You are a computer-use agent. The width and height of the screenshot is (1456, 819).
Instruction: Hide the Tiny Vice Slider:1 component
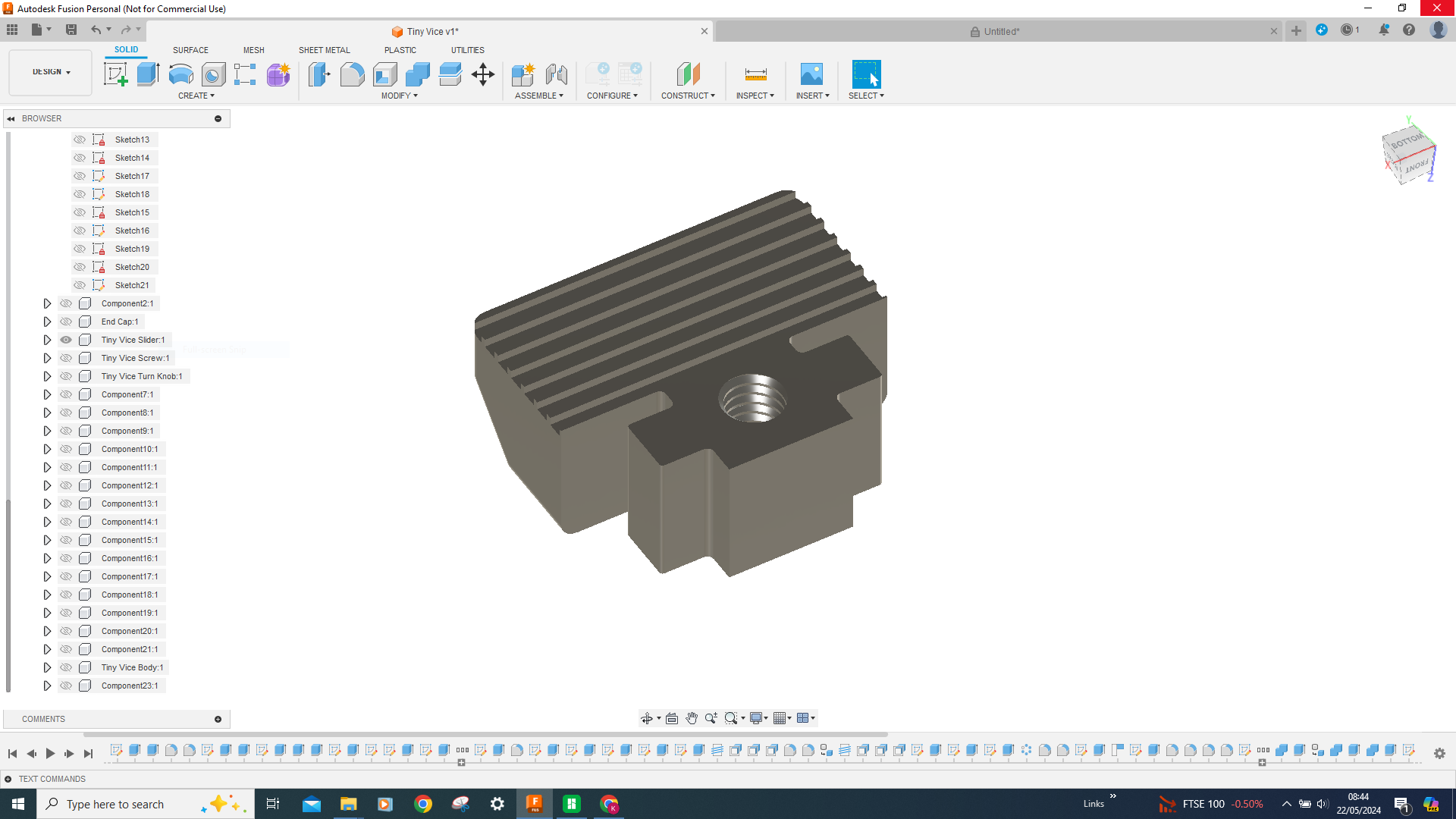pos(66,340)
